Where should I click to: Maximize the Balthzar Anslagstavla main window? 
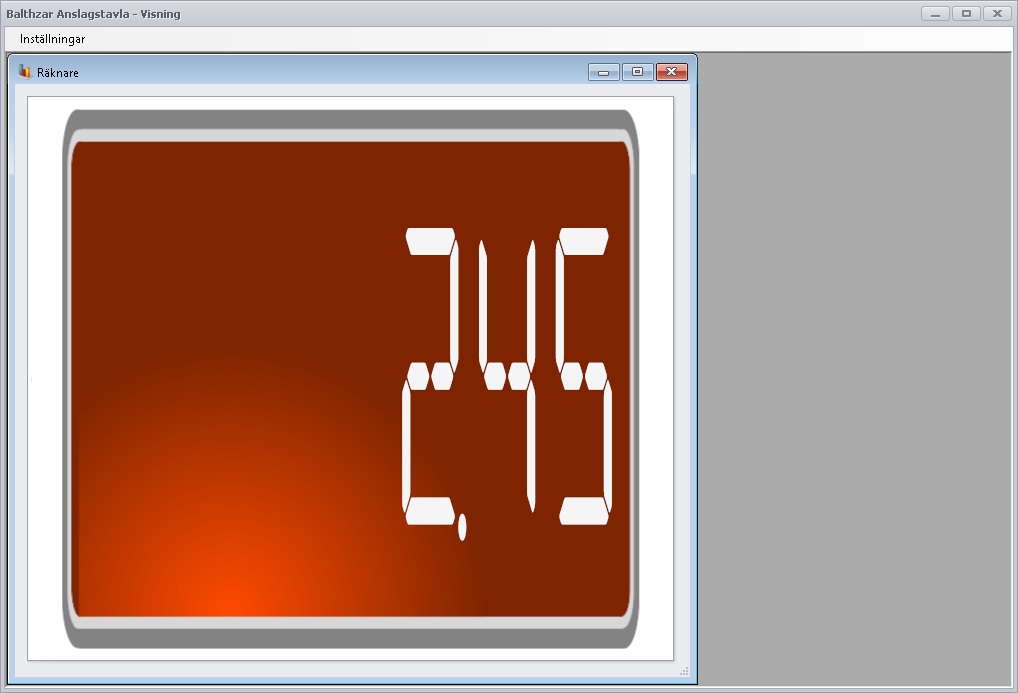pos(966,14)
